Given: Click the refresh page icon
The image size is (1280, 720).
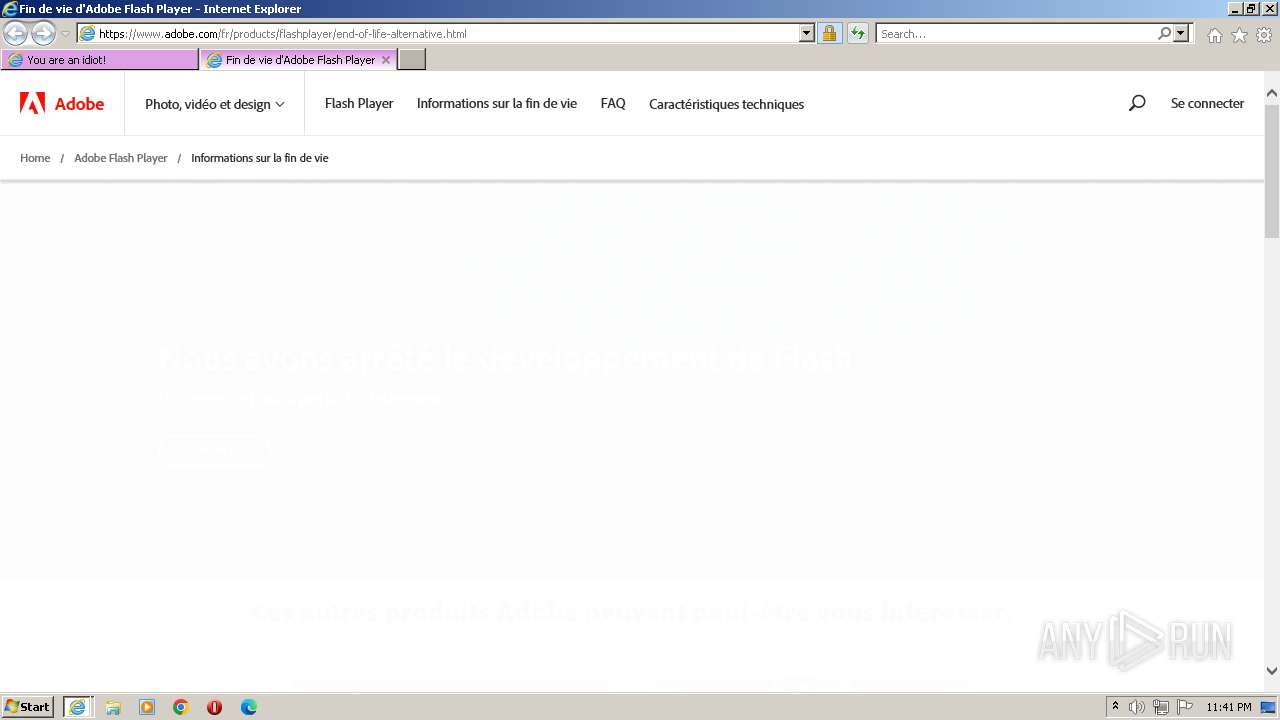Looking at the screenshot, I should pos(858,34).
